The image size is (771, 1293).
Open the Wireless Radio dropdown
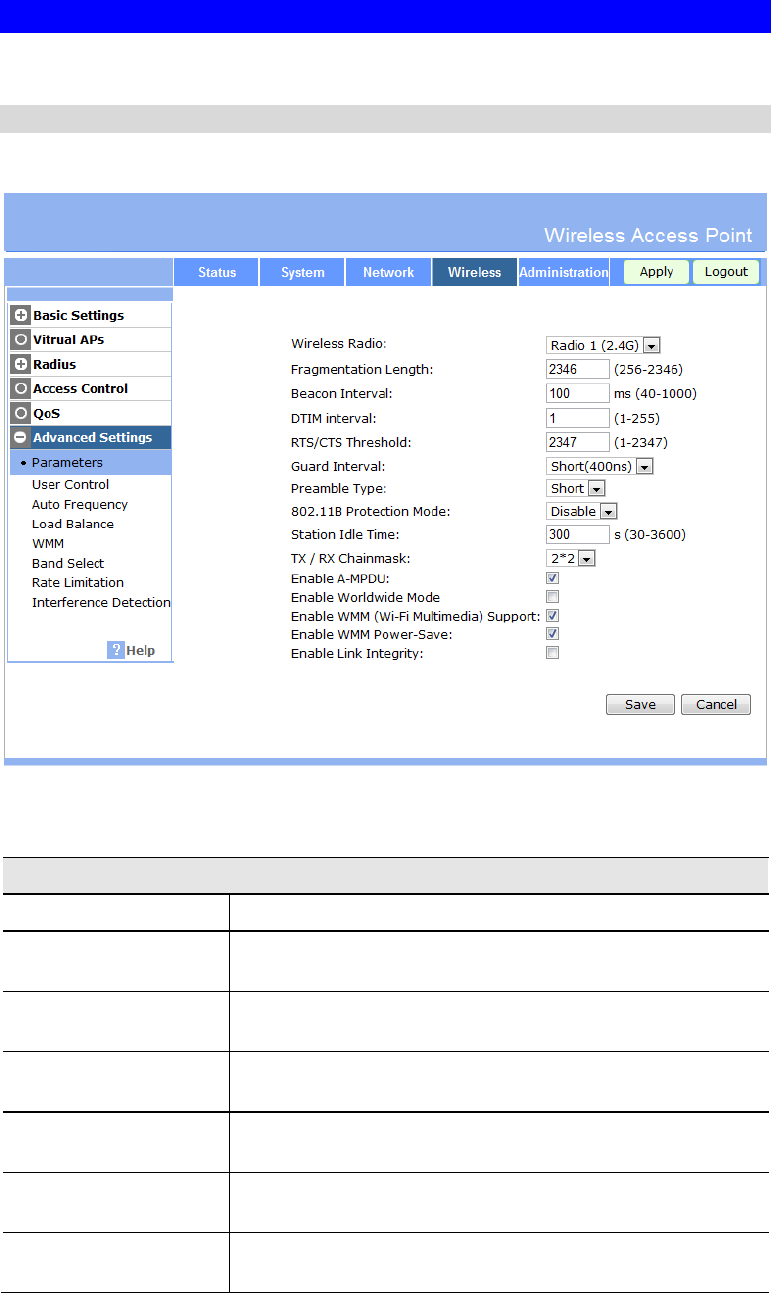(604, 345)
